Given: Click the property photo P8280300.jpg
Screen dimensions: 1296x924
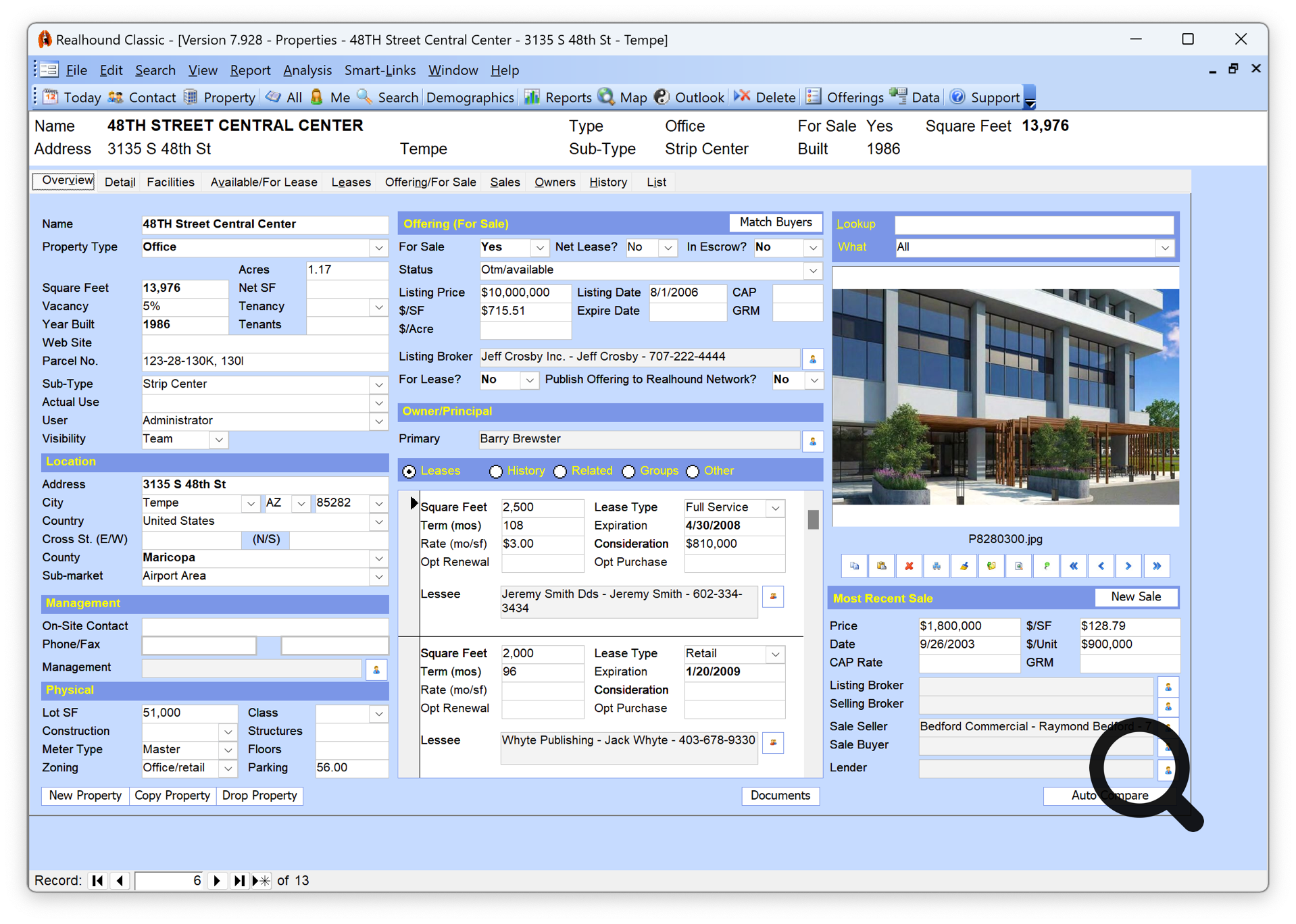Looking at the screenshot, I should pyautogui.click(x=1005, y=397).
